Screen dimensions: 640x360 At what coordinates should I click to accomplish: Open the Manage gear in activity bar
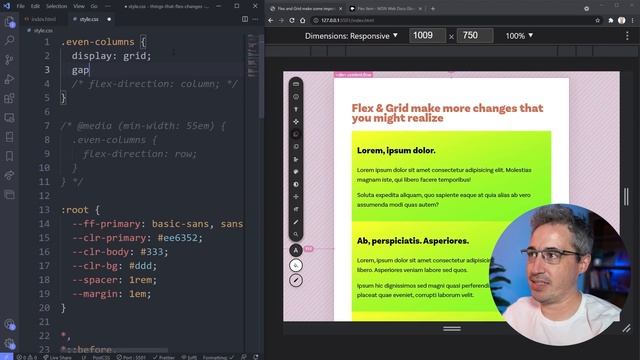point(10,343)
